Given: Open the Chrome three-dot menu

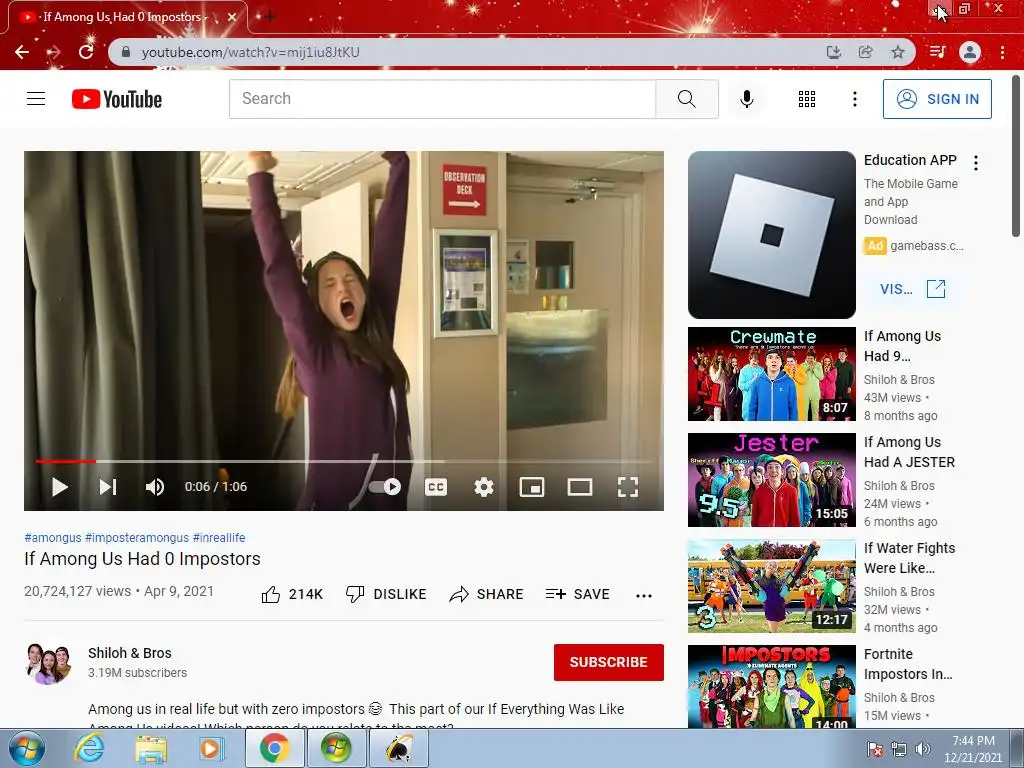Looking at the screenshot, I should click(1002, 52).
